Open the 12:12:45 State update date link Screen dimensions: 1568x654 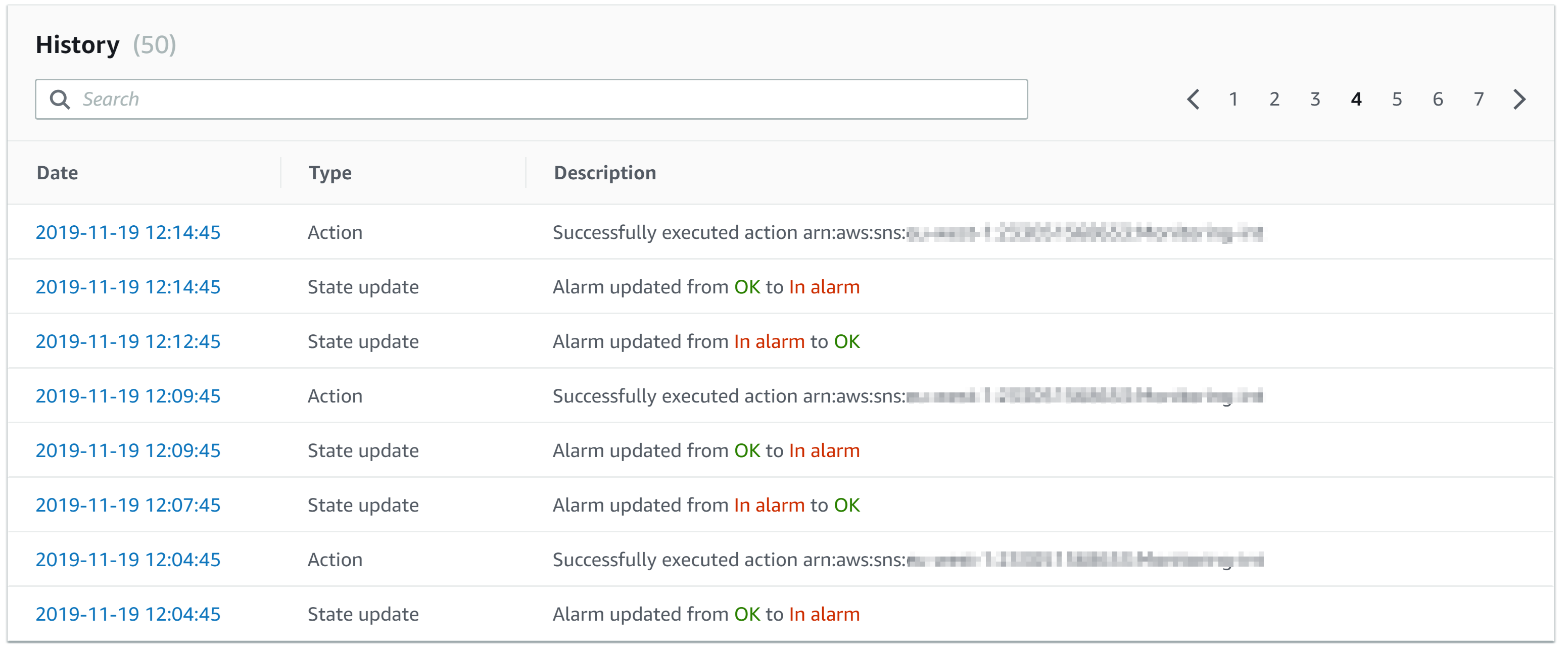pyautogui.click(x=128, y=341)
